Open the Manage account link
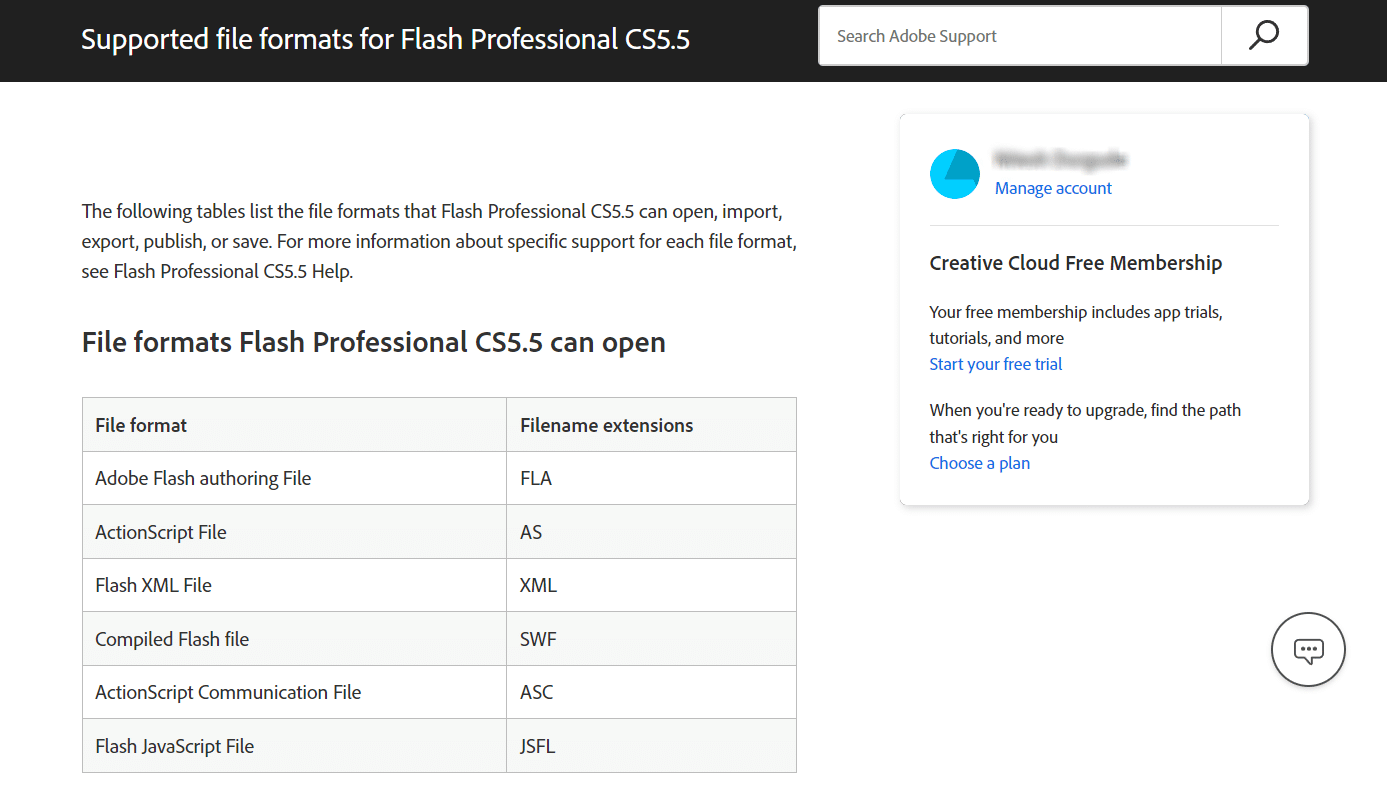 coord(1053,188)
